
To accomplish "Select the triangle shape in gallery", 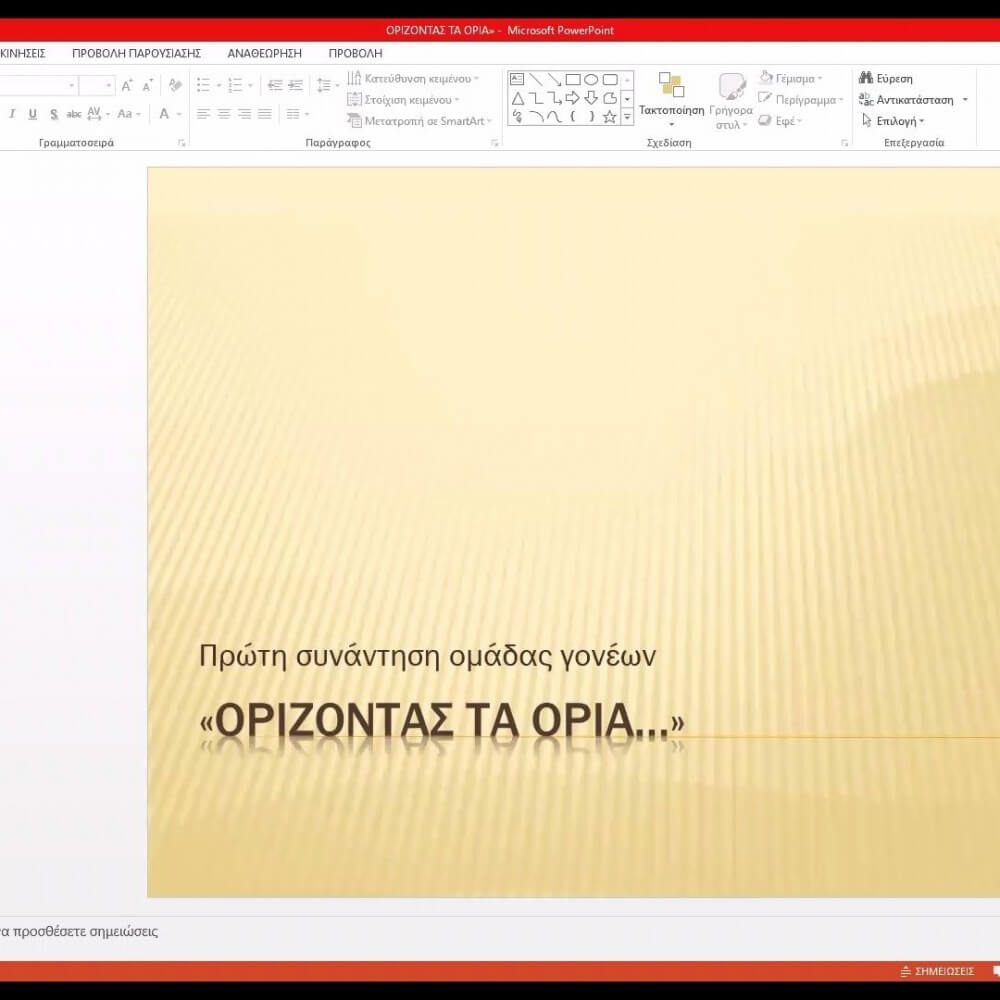I will coord(517,98).
